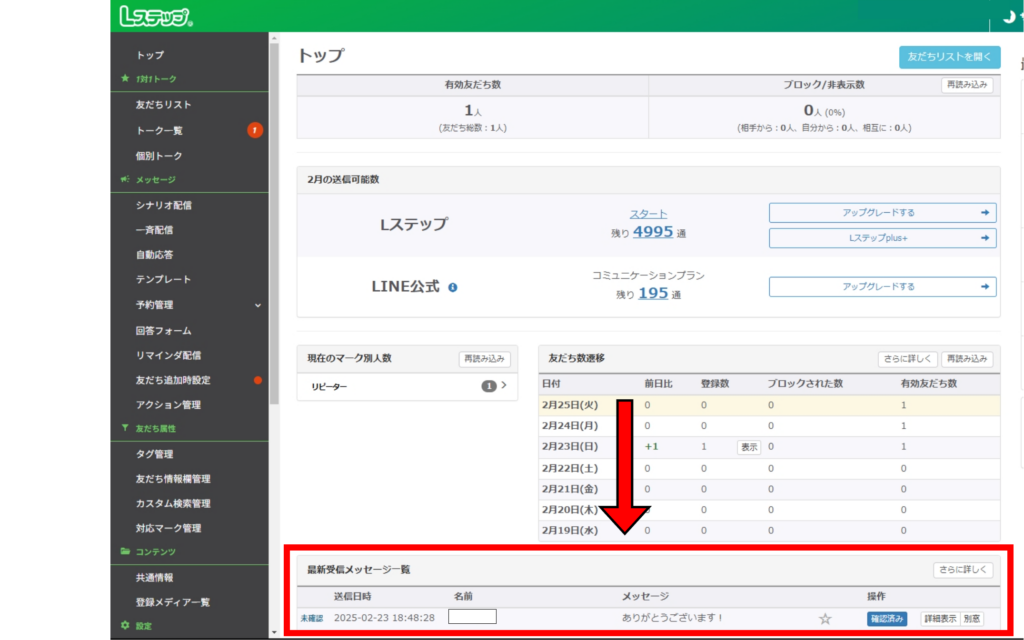Click the gear icon beside 設定

click(125, 626)
